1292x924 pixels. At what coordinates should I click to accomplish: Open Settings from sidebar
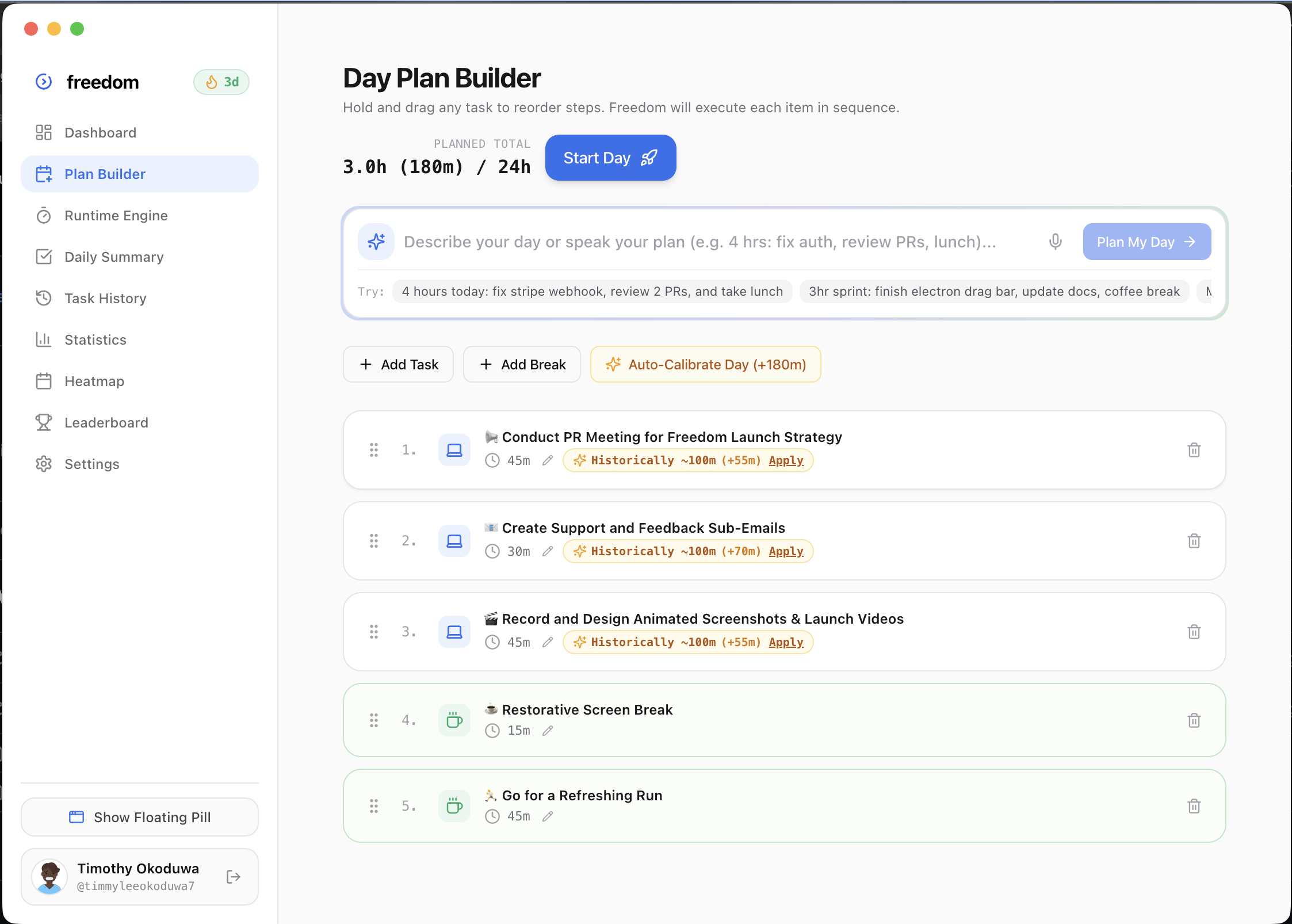(x=140, y=464)
